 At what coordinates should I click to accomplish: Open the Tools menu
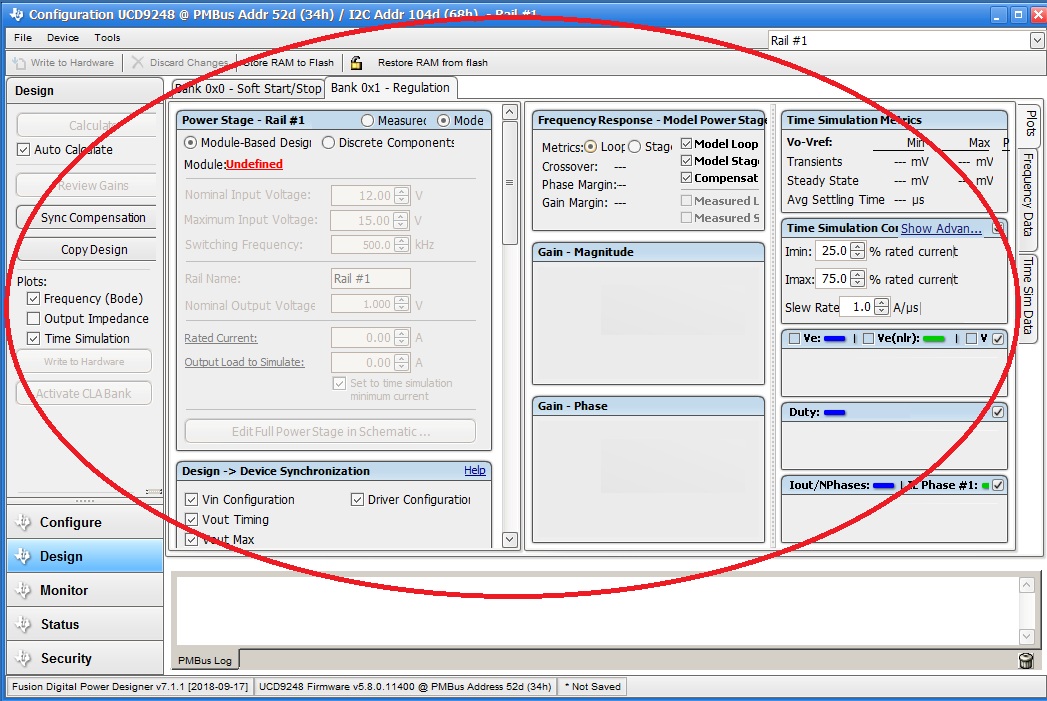(107, 37)
